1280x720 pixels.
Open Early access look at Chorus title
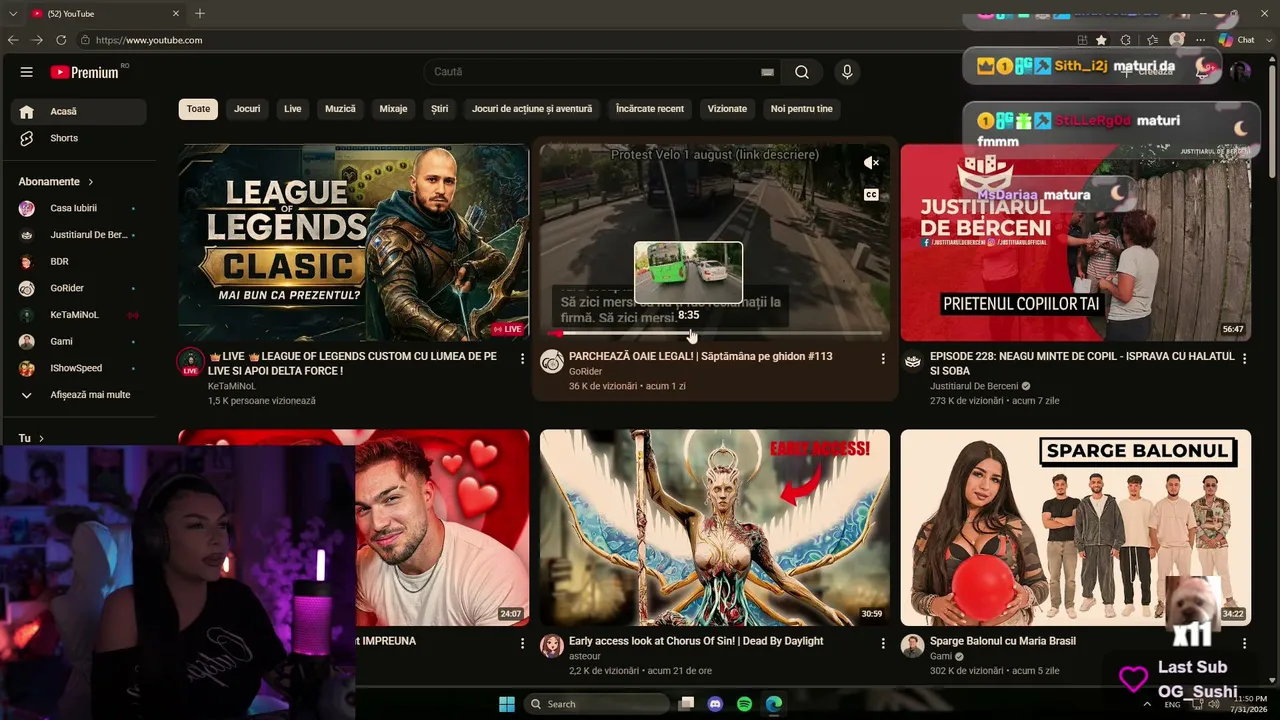[x=696, y=641]
